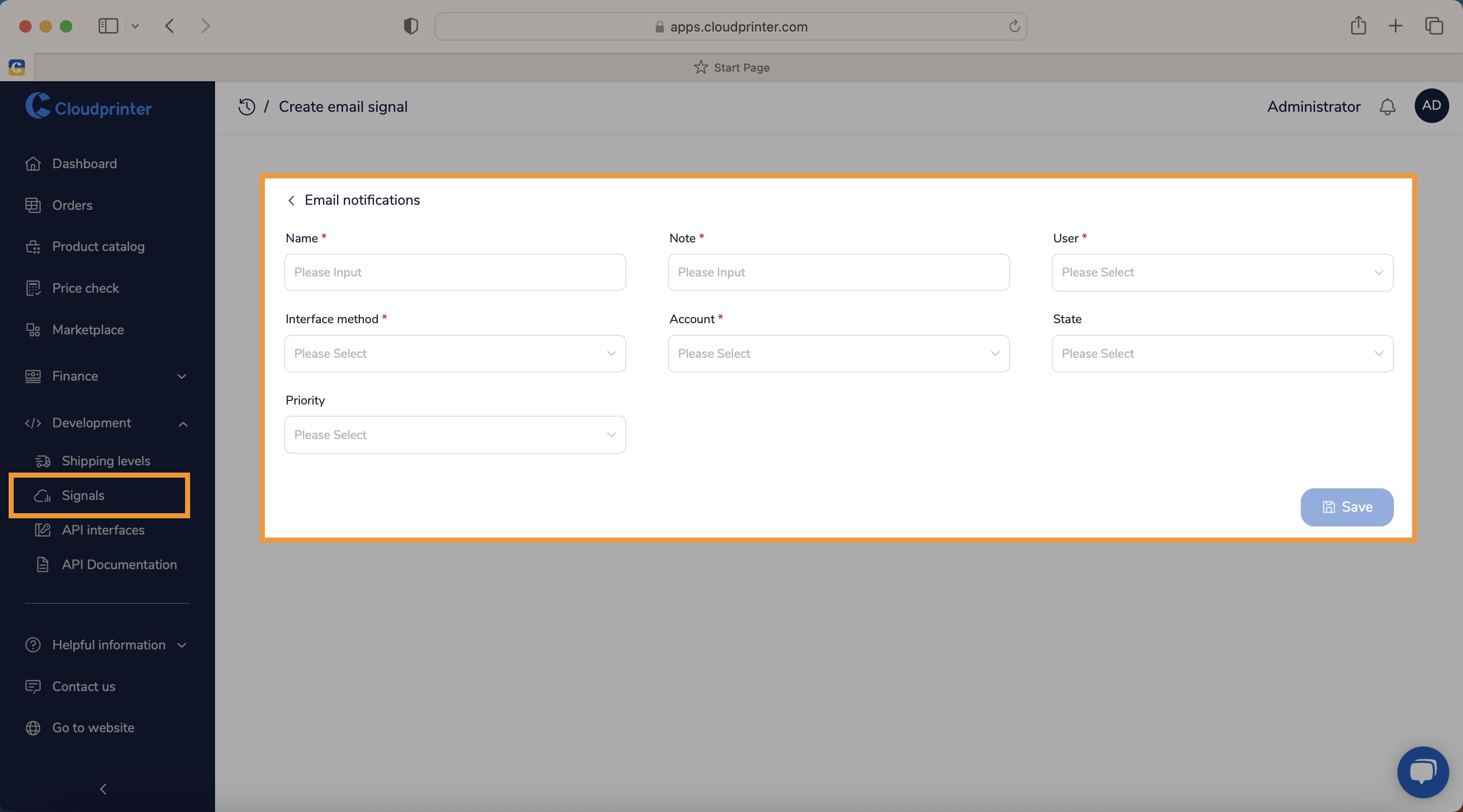Screen dimensions: 1463x812
Task: Click the AD user avatar
Action: [1431, 106]
